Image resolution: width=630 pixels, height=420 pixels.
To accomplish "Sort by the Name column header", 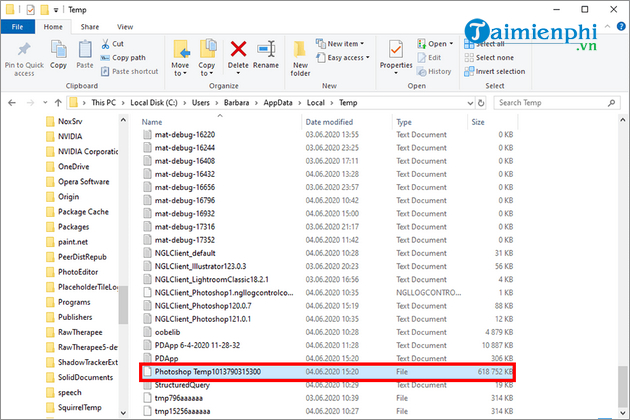I will click(152, 122).
